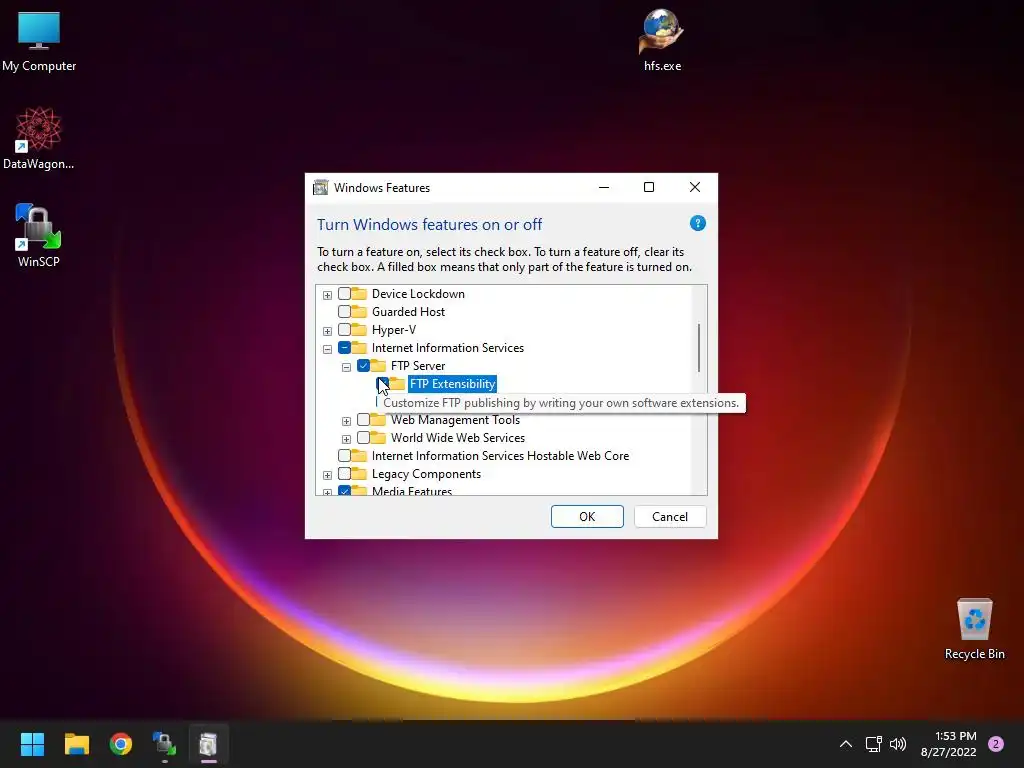1024x768 pixels.
Task: Open My Computer desktop icon
Action: coord(39,40)
